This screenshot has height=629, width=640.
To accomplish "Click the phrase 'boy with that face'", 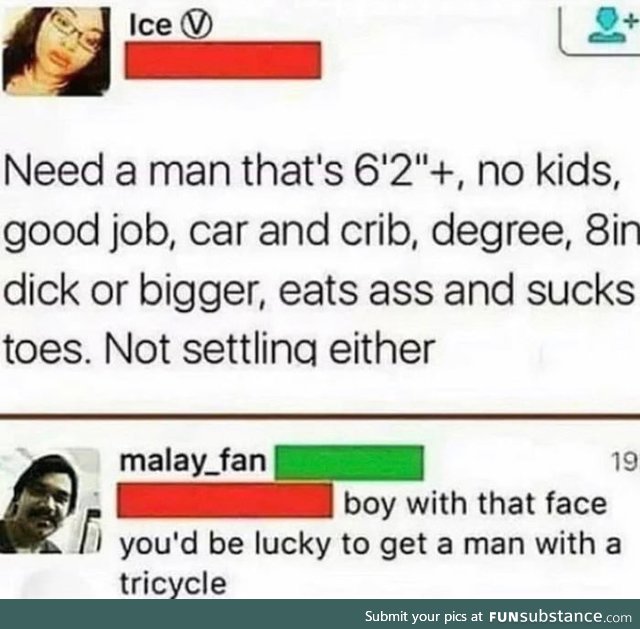I will pyautogui.click(x=475, y=504).
